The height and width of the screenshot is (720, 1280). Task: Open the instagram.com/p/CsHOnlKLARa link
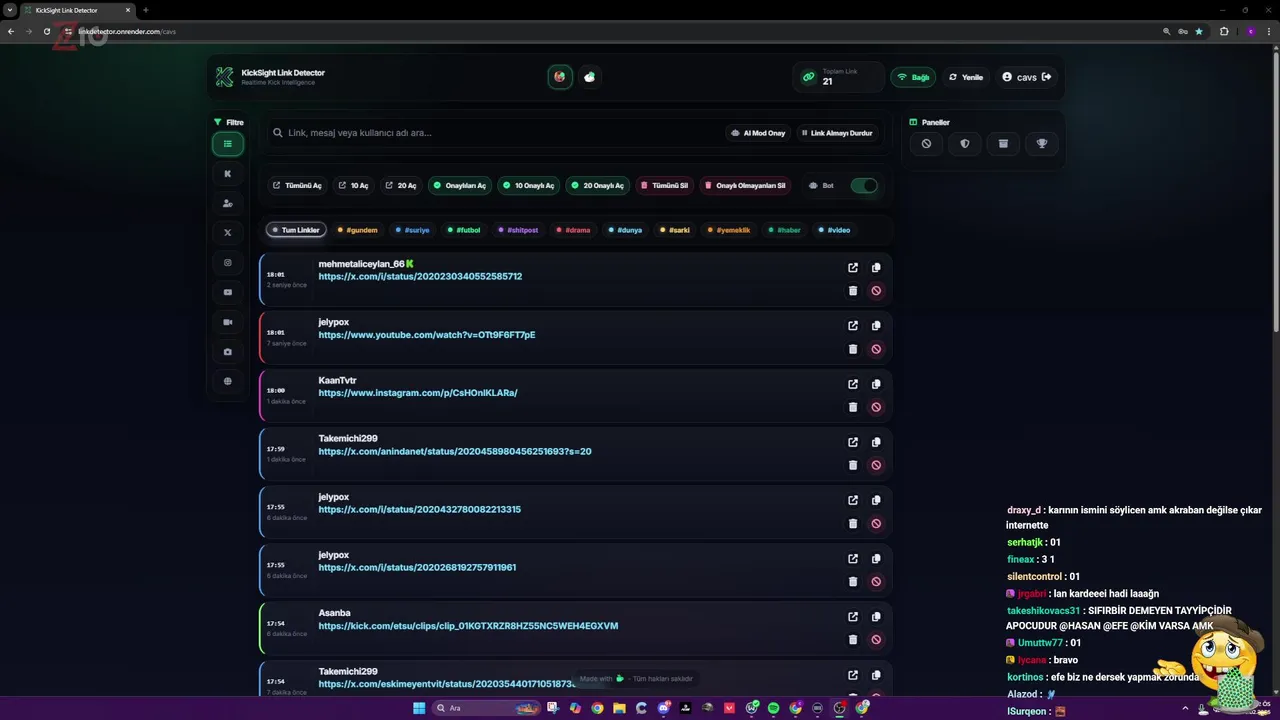click(x=418, y=393)
